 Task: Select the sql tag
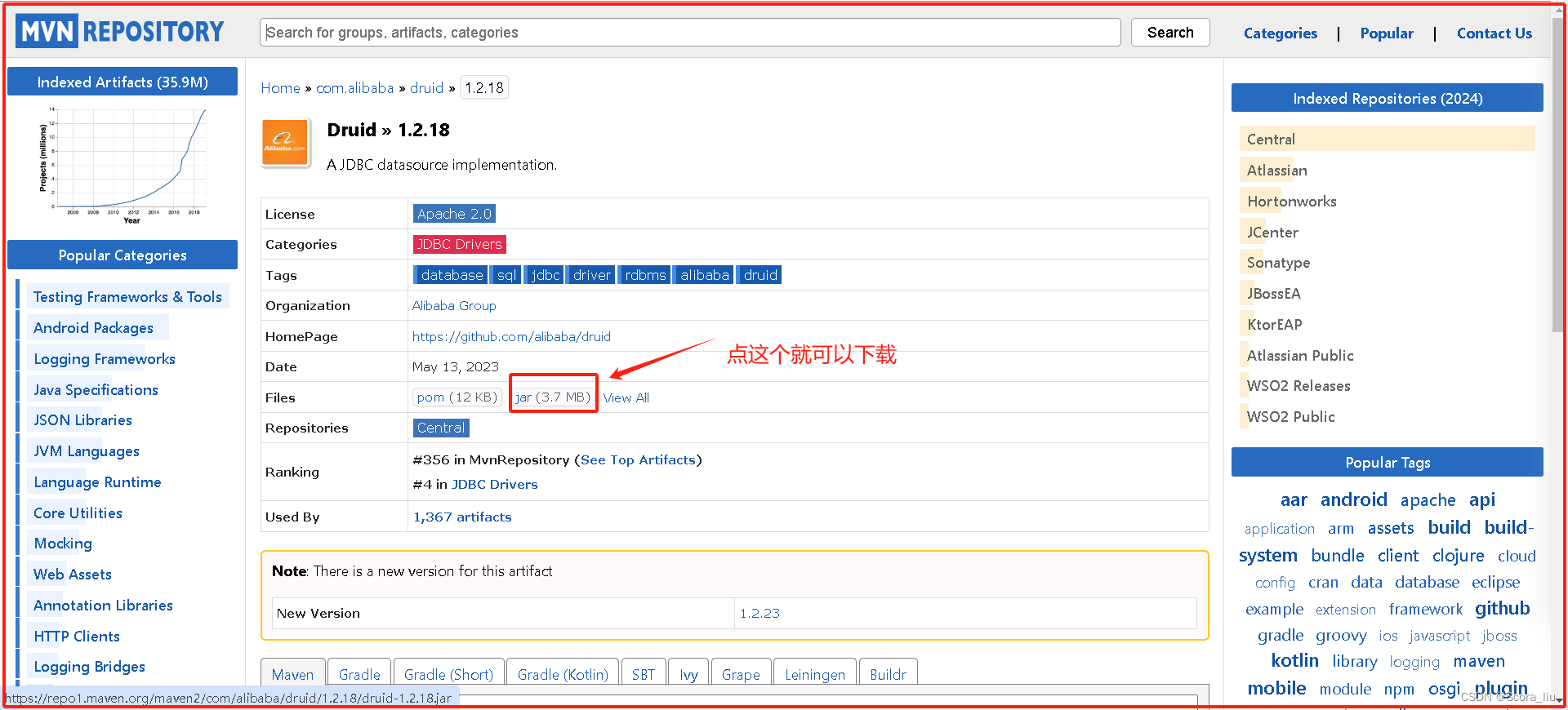pyautogui.click(x=506, y=275)
